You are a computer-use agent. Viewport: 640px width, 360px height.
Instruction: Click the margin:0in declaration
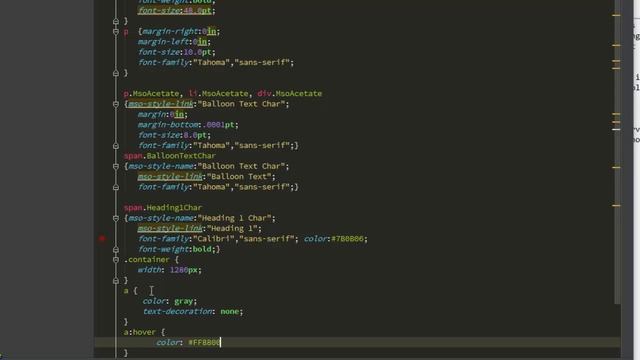162,114
